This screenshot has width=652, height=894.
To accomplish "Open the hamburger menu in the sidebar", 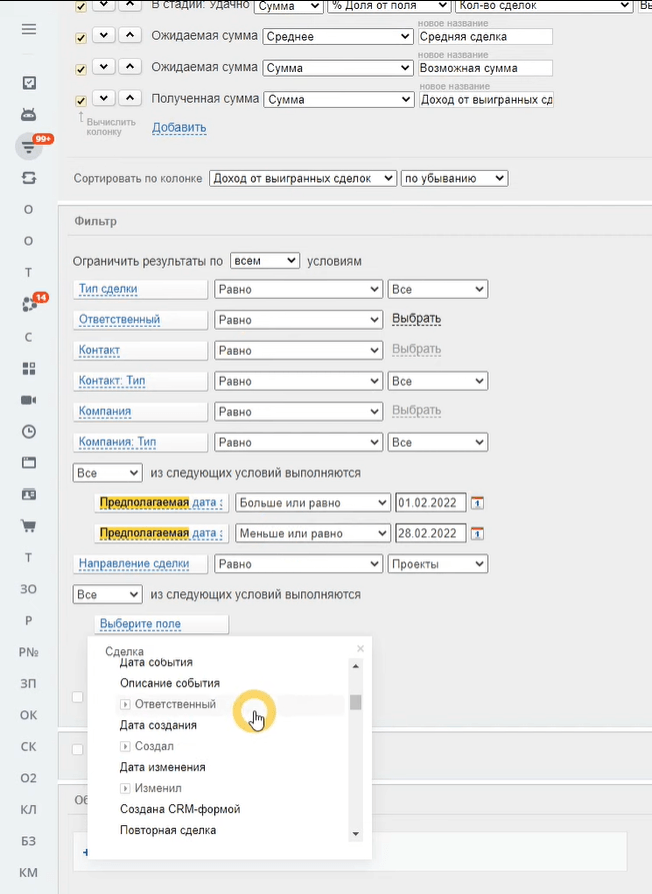I will (x=28, y=29).
